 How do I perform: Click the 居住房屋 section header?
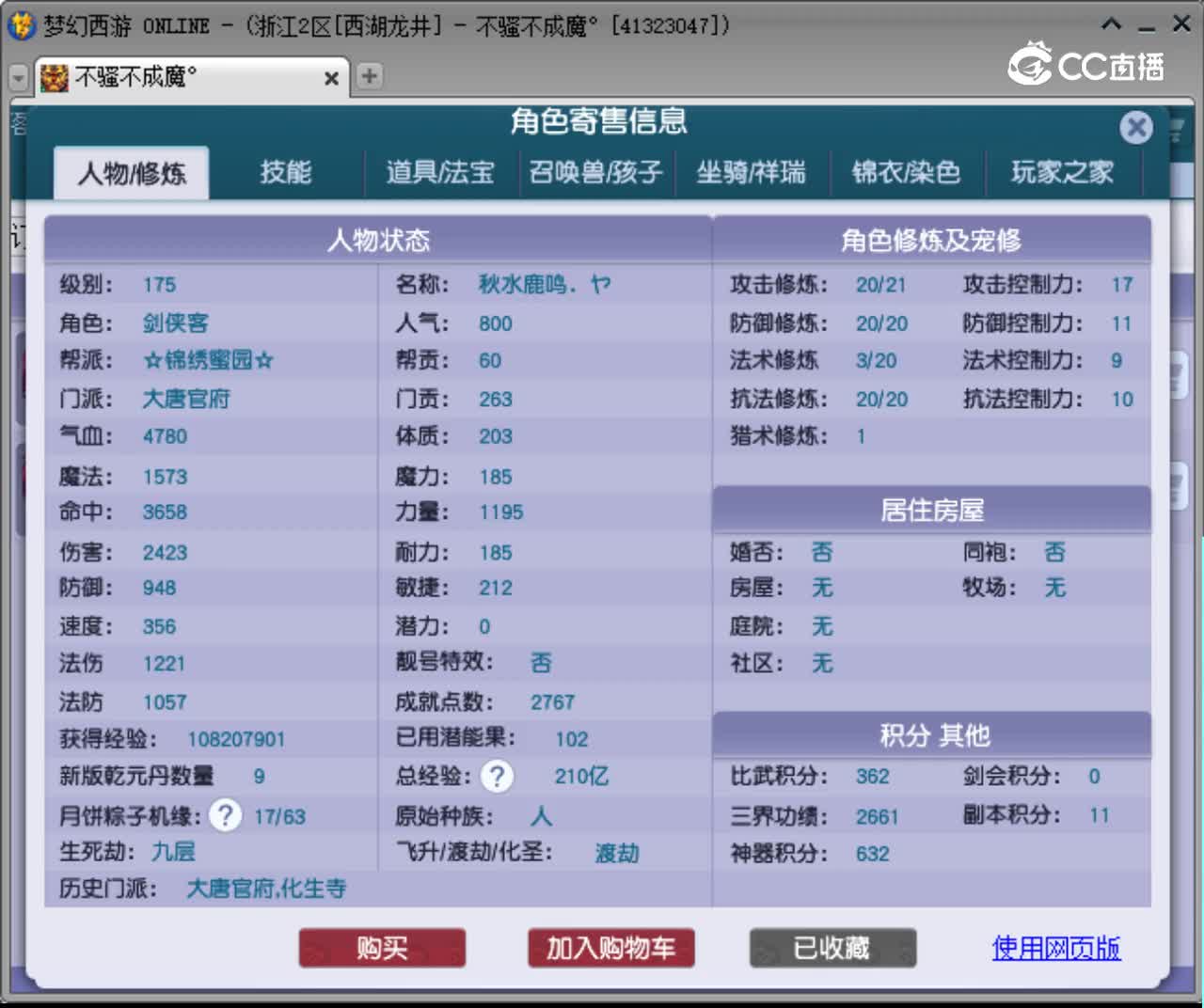tap(931, 510)
